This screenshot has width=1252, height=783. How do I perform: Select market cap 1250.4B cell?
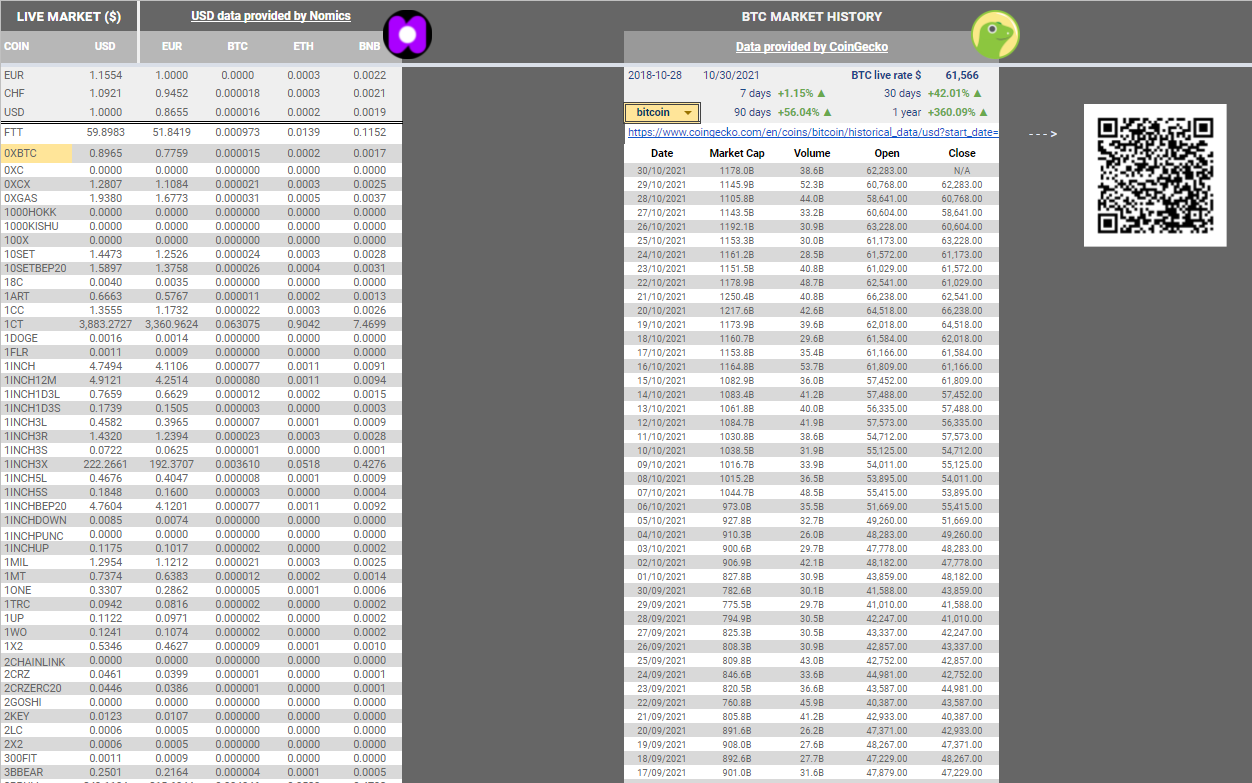click(737, 297)
